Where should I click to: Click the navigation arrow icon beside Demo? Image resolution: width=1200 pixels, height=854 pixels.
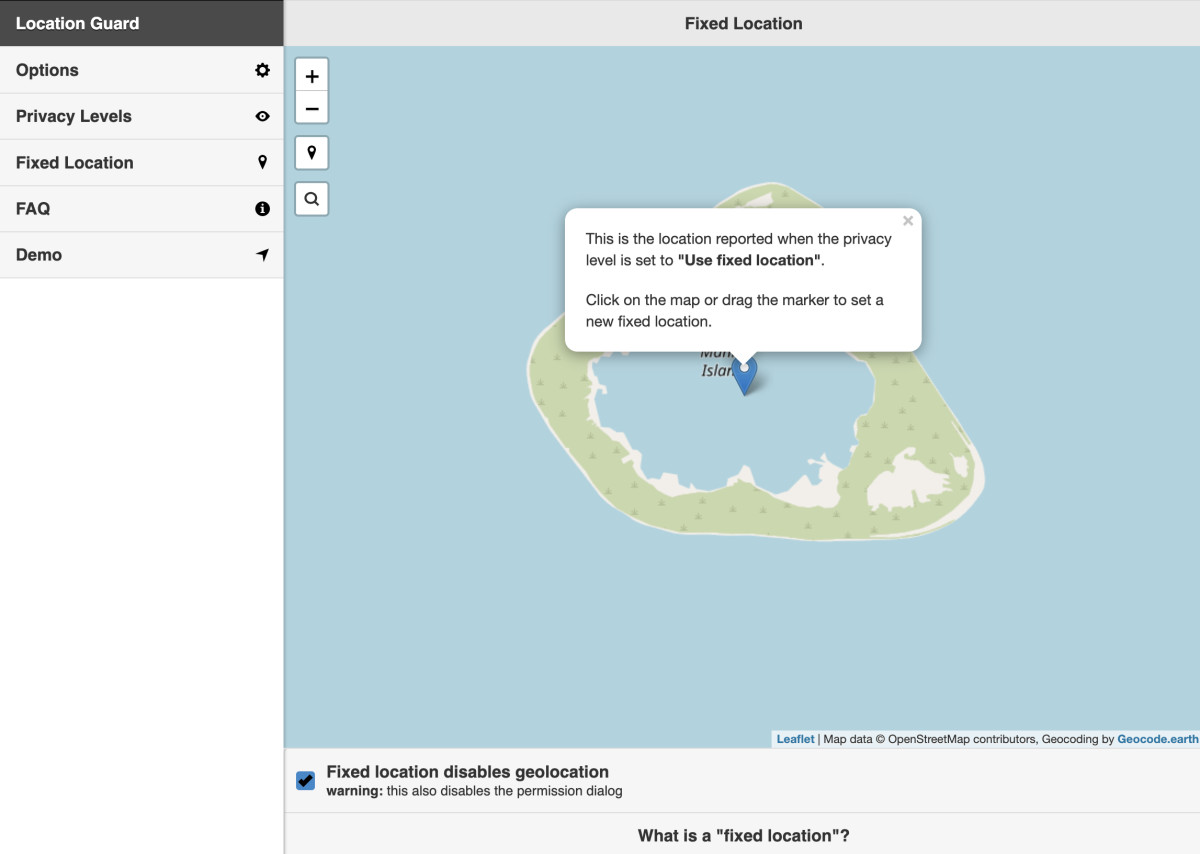(261, 254)
